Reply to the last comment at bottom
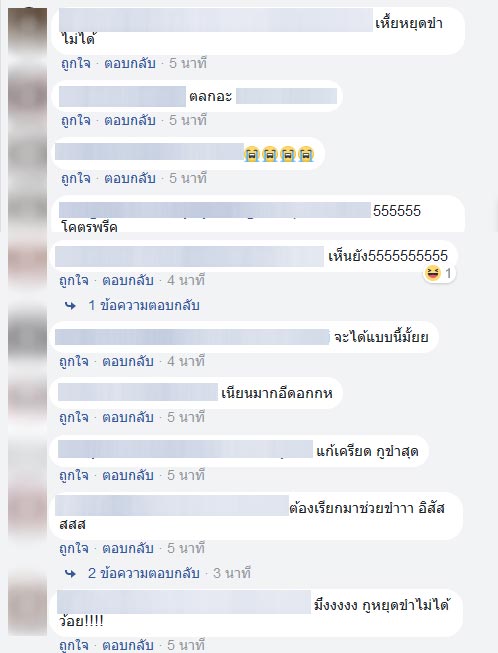 (x=128, y=645)
